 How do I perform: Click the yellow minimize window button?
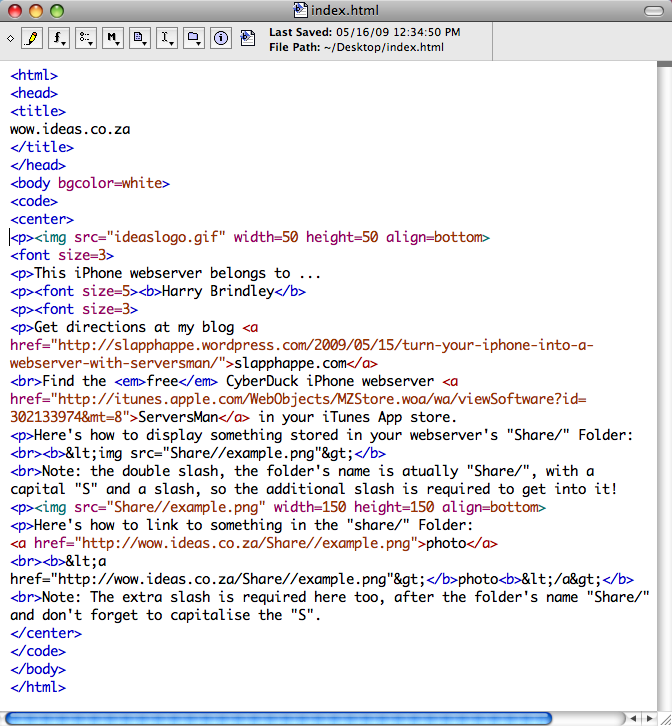(35, 10)
